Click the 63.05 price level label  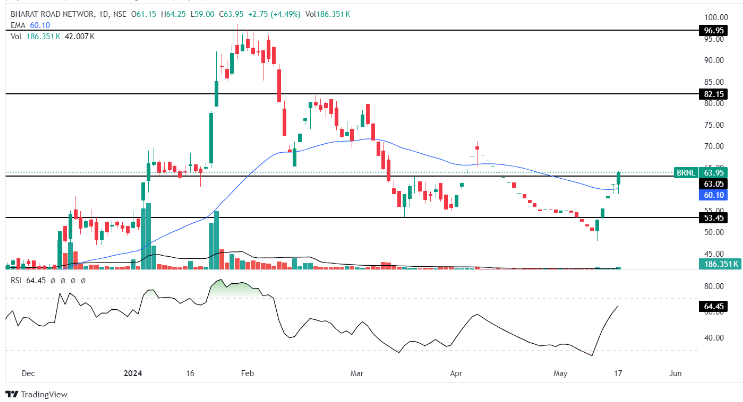tap(714, 184)
